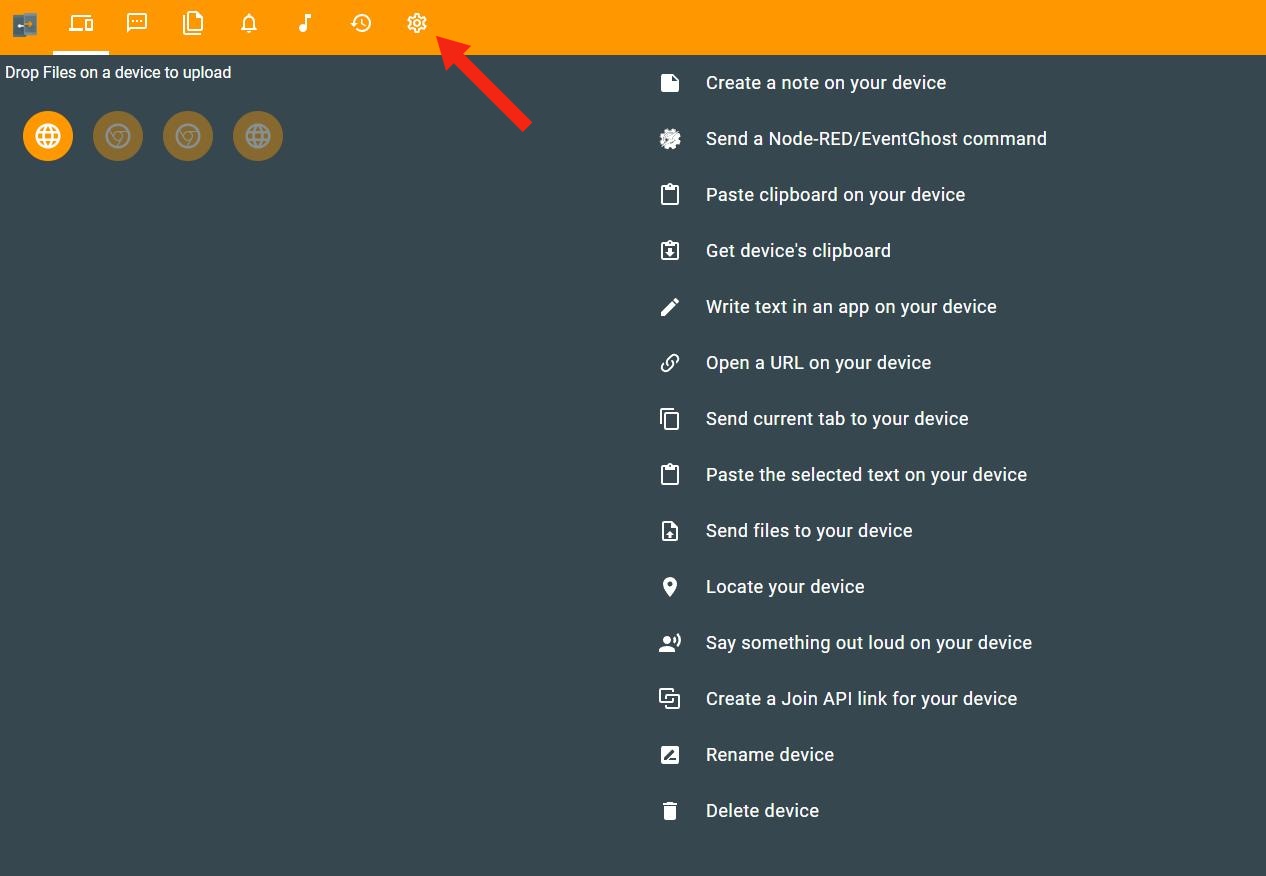Select the dimmed globe device icon

point(258,136)
